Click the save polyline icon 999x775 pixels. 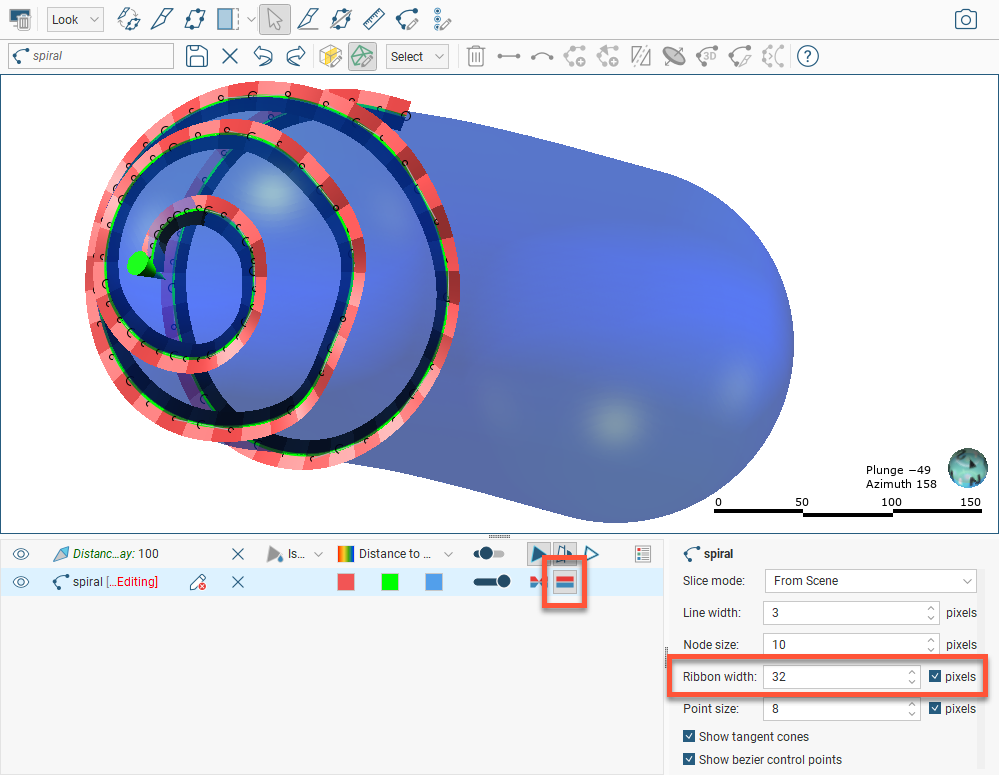[x=197, y=56]
